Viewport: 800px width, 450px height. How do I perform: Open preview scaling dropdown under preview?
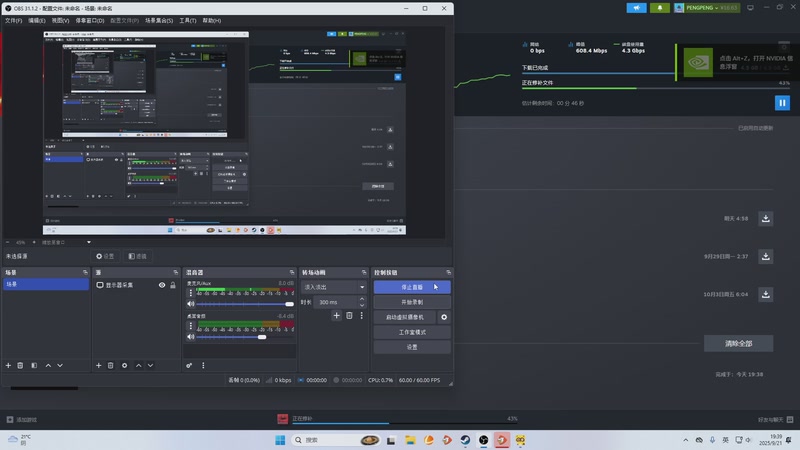coord(89,242)
